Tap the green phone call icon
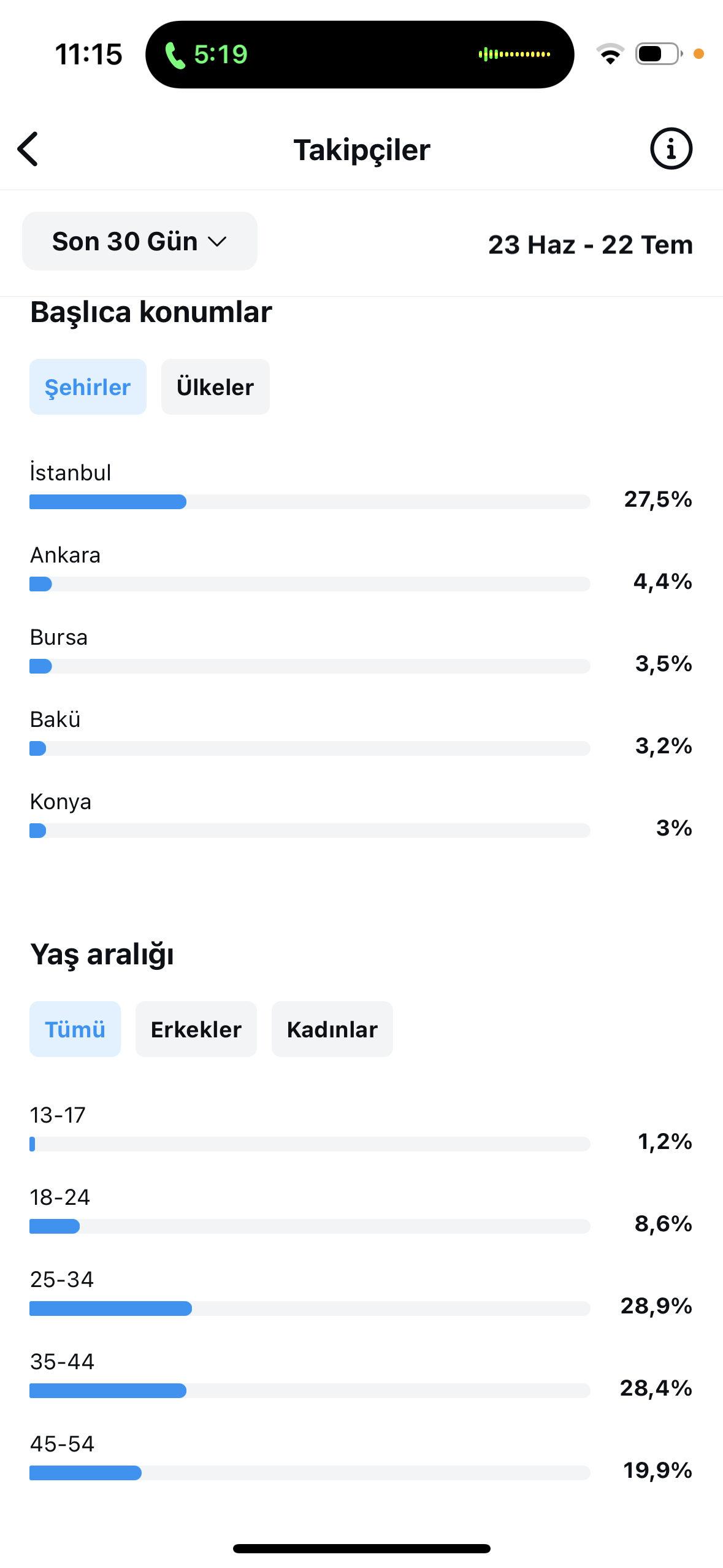The height and width of the screenshot is (1568, 723). pyautogui.click(x=175, y=55)
